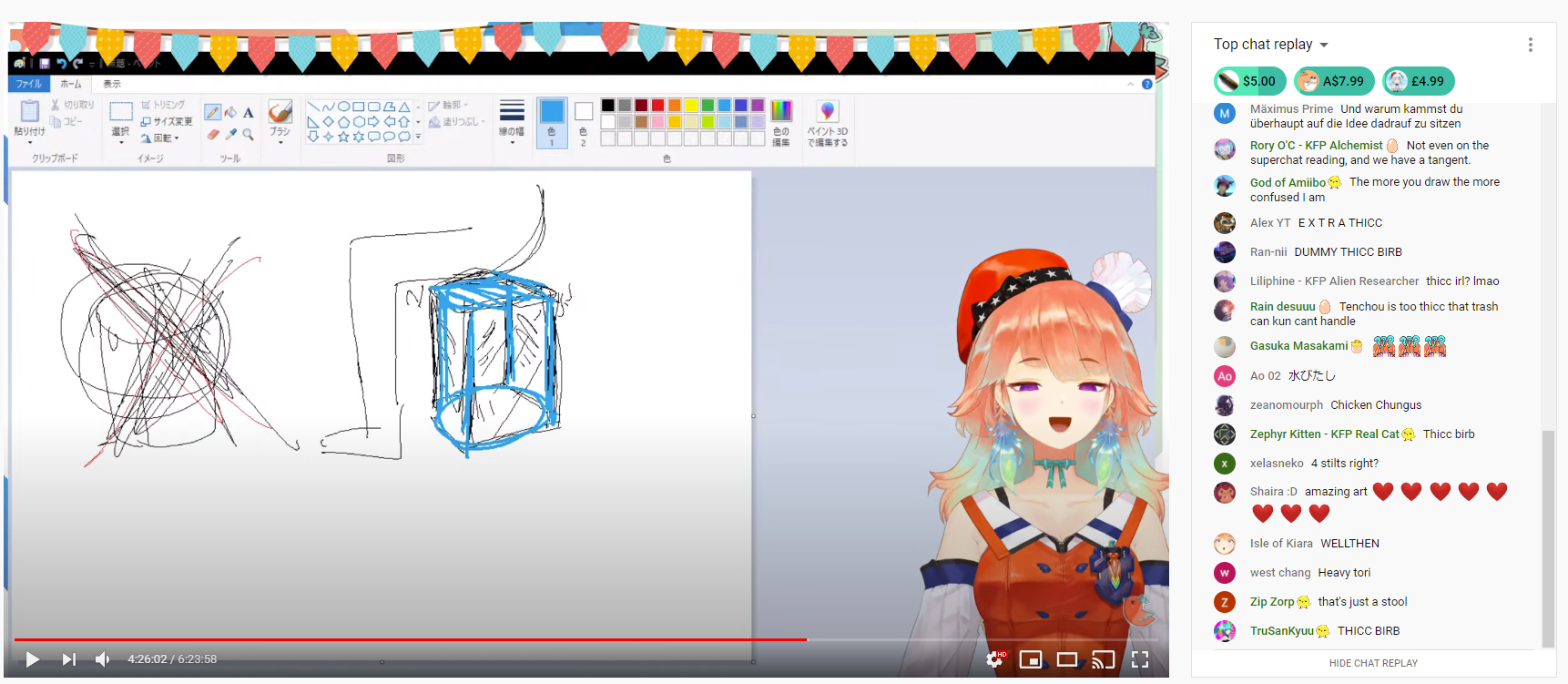Image resolution: width=1568 pixels, height=684 pixels.
Task: Click the Brushes (ブラシ) icon
Action: tap(280, 113)
